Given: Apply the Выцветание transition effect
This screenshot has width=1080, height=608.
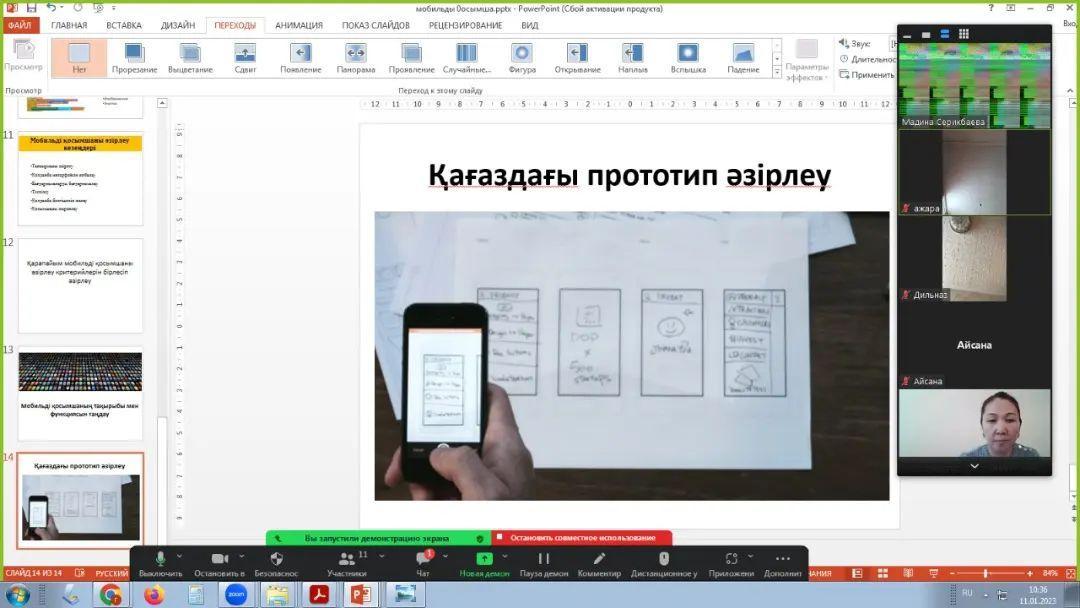Looking at the screenshot, I should tap(190, 58).
